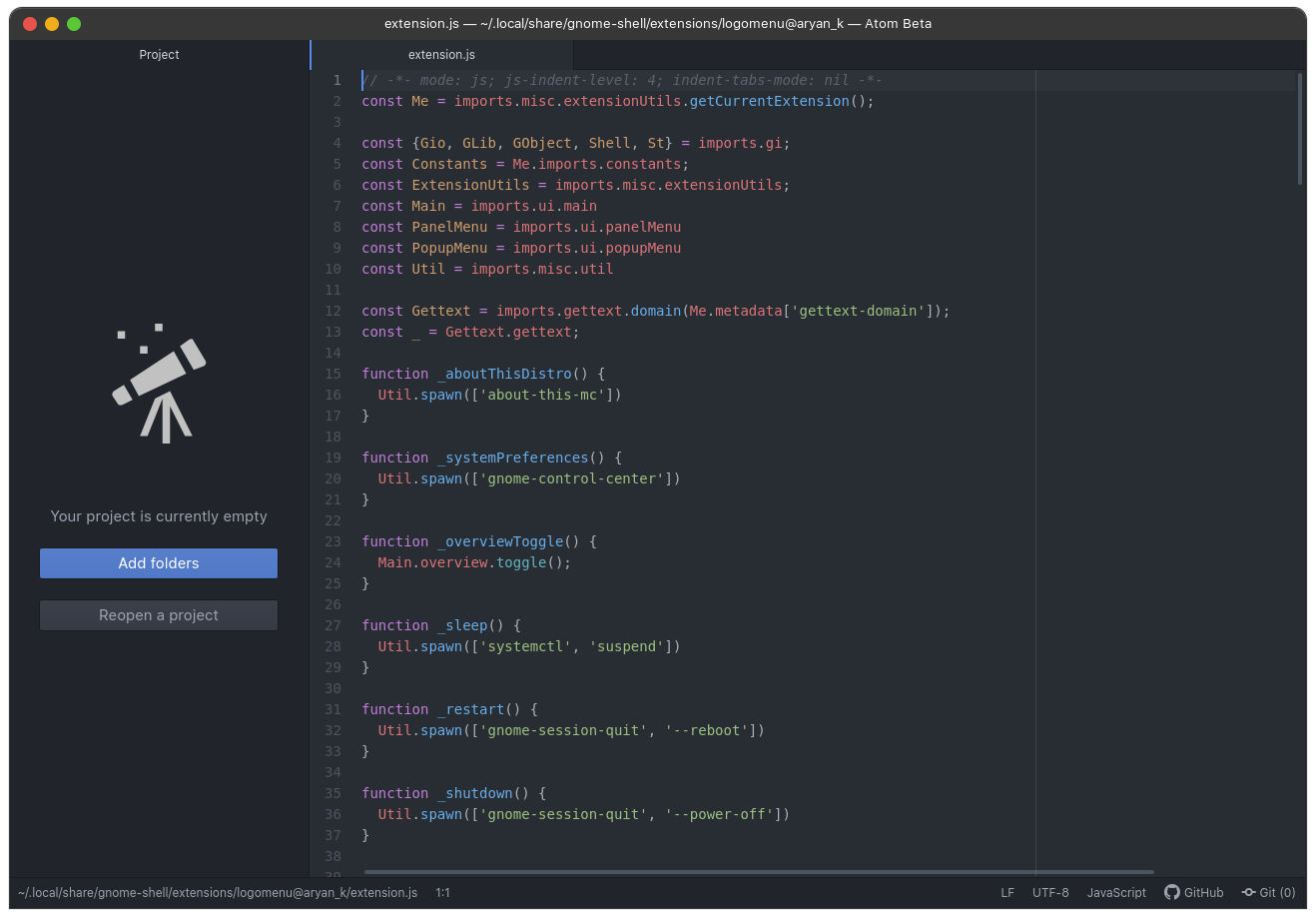
Task: Click the GitHub icon in status bar
Action: point(1172,892)
